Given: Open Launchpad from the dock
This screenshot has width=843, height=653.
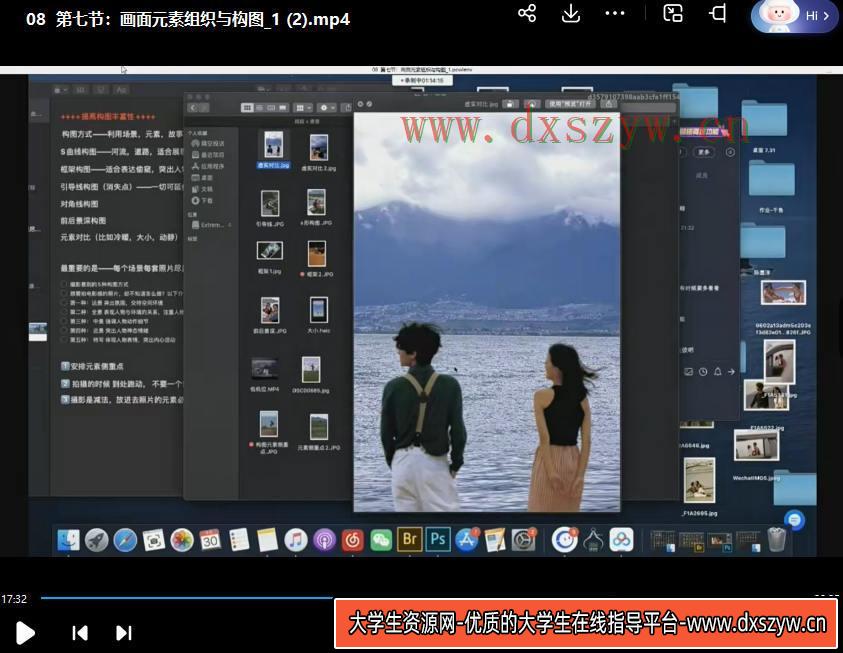Looking at the screenshot, I should tap(97, 540).
